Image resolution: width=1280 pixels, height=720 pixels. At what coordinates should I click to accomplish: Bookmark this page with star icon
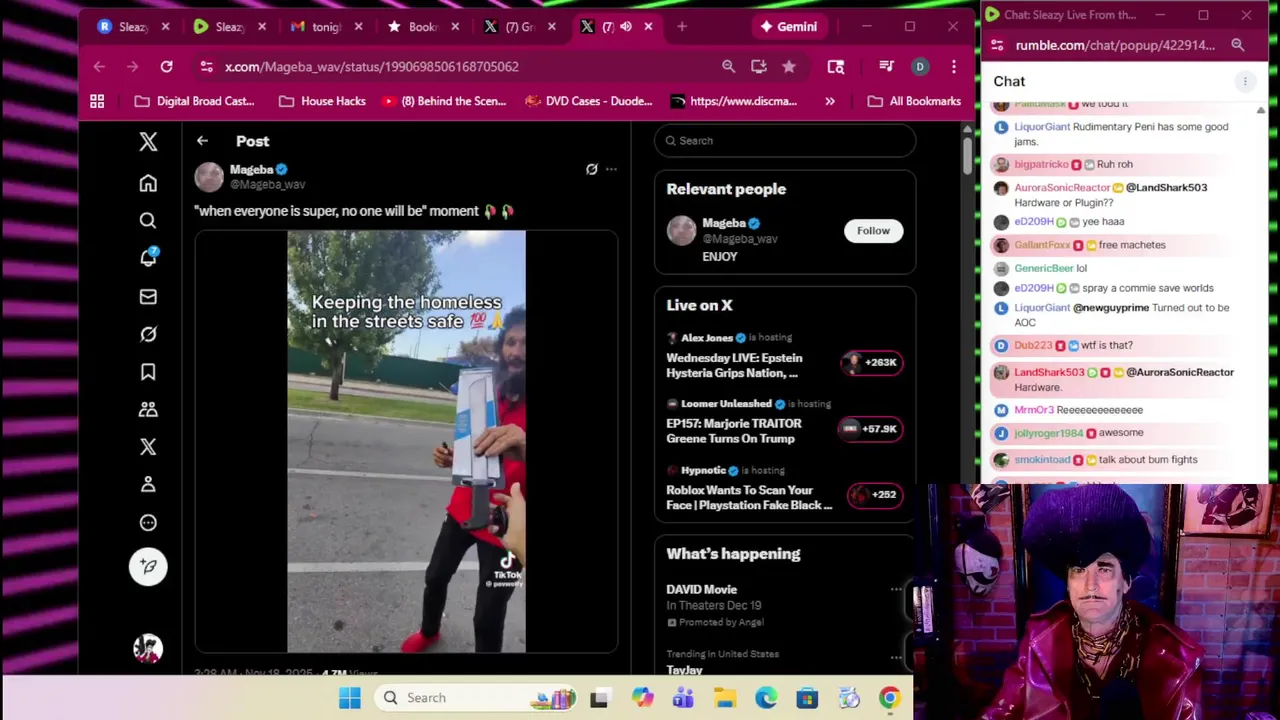789,66
